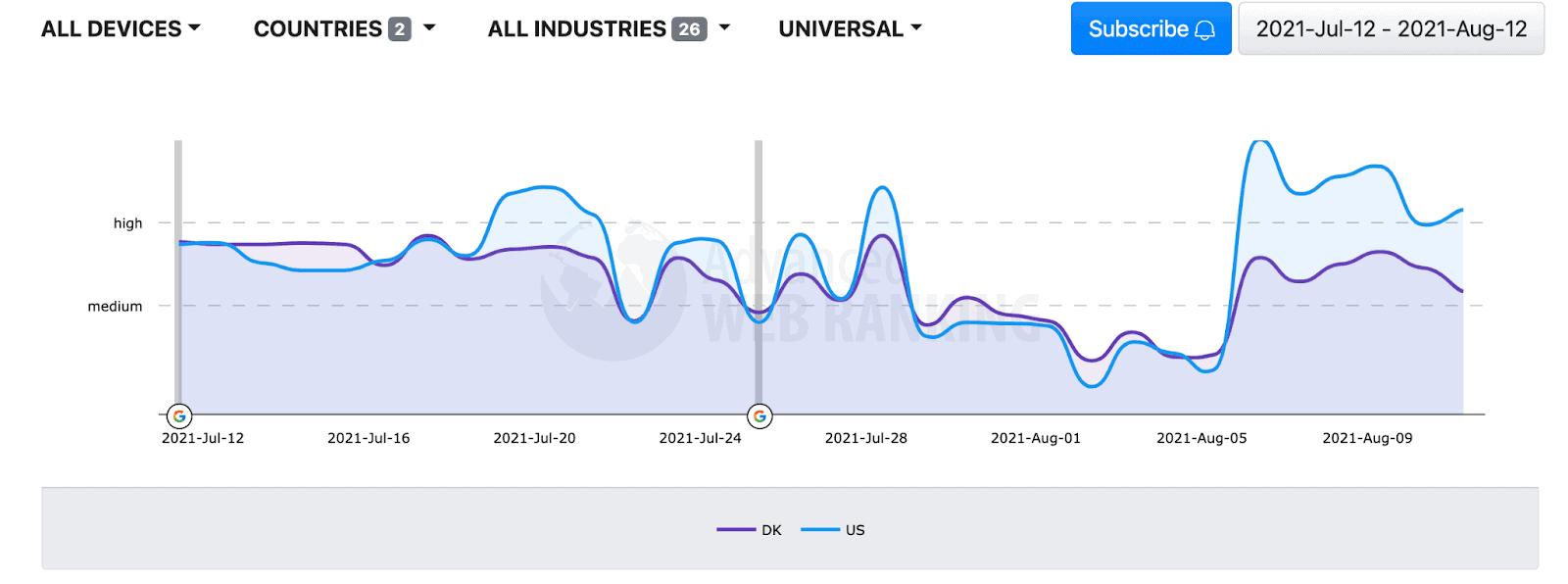Click the medium volatility axis label

coord(115,307)
